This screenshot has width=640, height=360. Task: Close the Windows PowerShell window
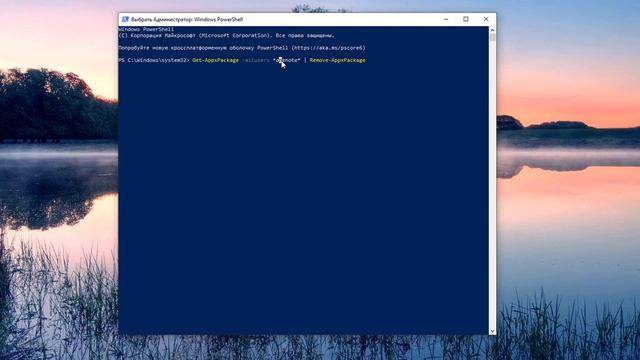(x=486, y=19)
